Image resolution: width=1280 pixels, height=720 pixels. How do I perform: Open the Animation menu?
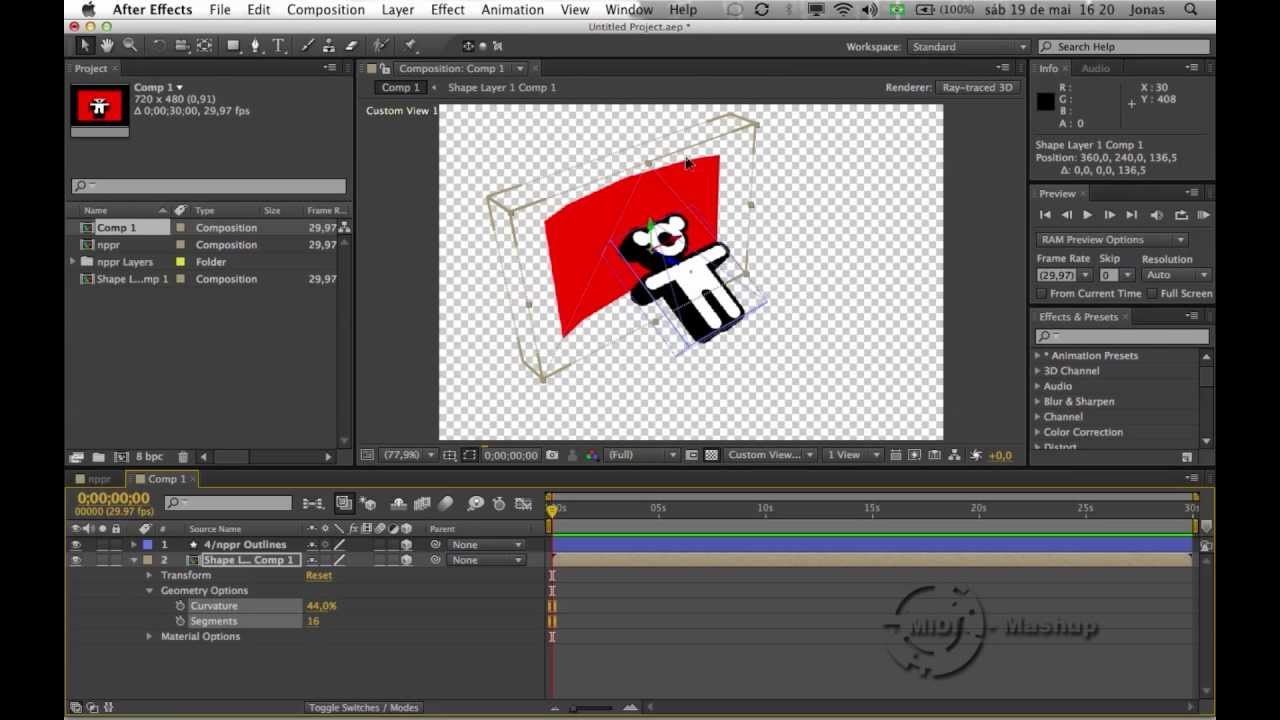(x=512, y=10)
